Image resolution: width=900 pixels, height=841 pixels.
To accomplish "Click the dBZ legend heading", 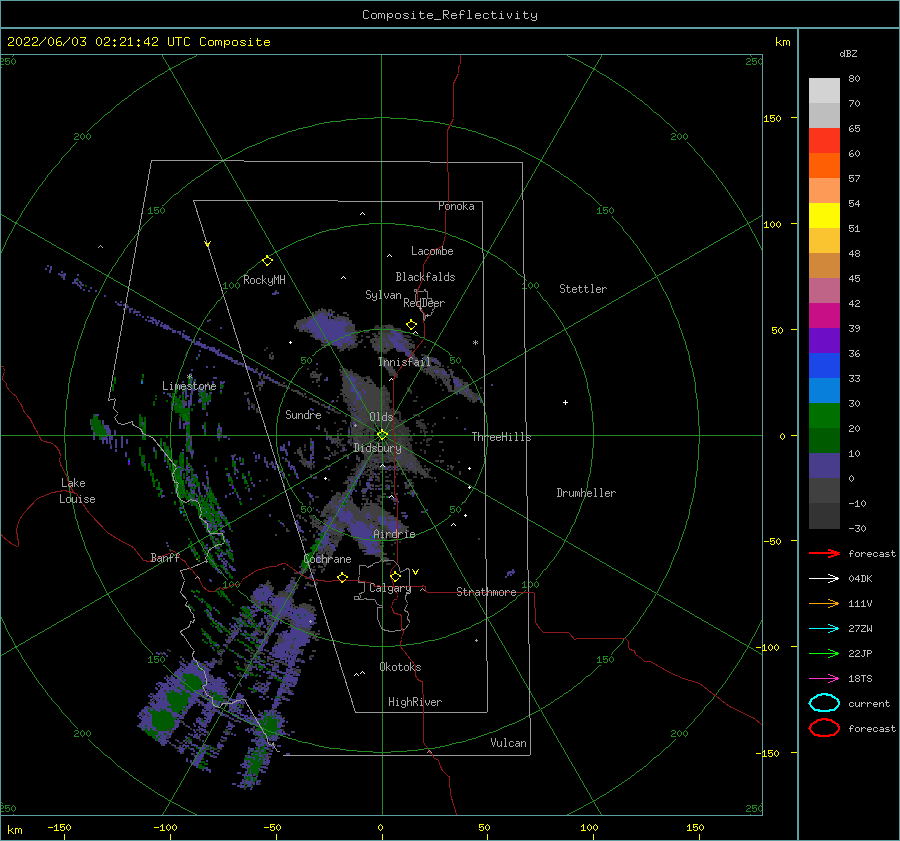I will pyautogui.click(x=848, y=53).
